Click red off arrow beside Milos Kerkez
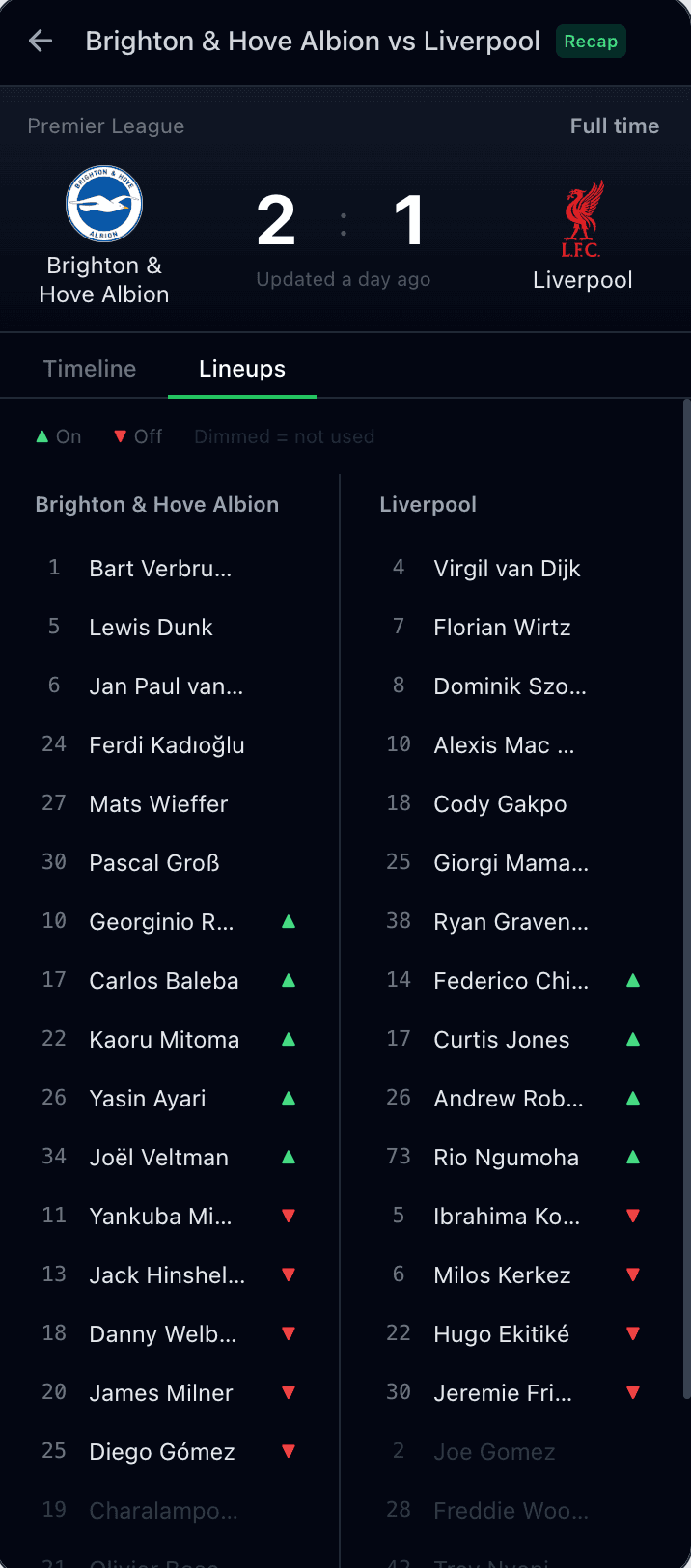 (x=633, y=1274)
